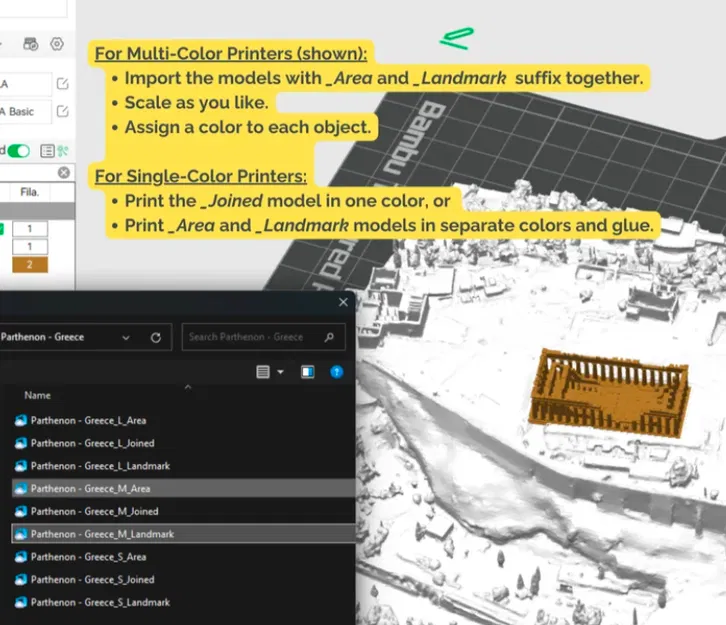Viewport: 726px width, 625px height.
Task: Edit the 'A Basic' preset icon
Action: [63, 111]
